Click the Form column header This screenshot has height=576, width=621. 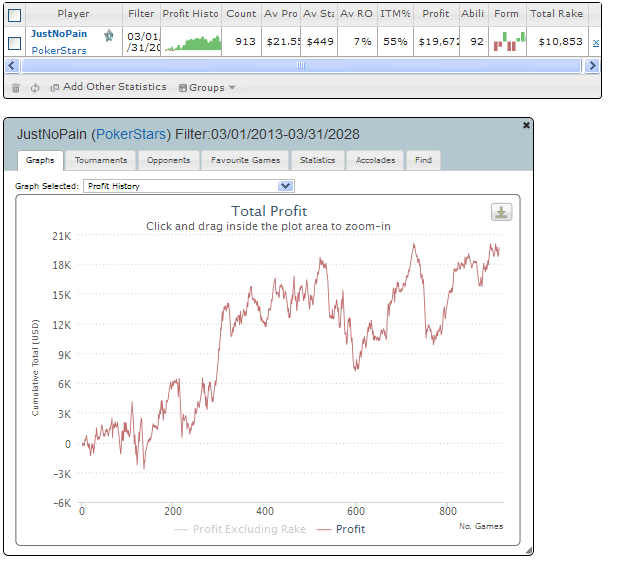click(x=507, y=14)
